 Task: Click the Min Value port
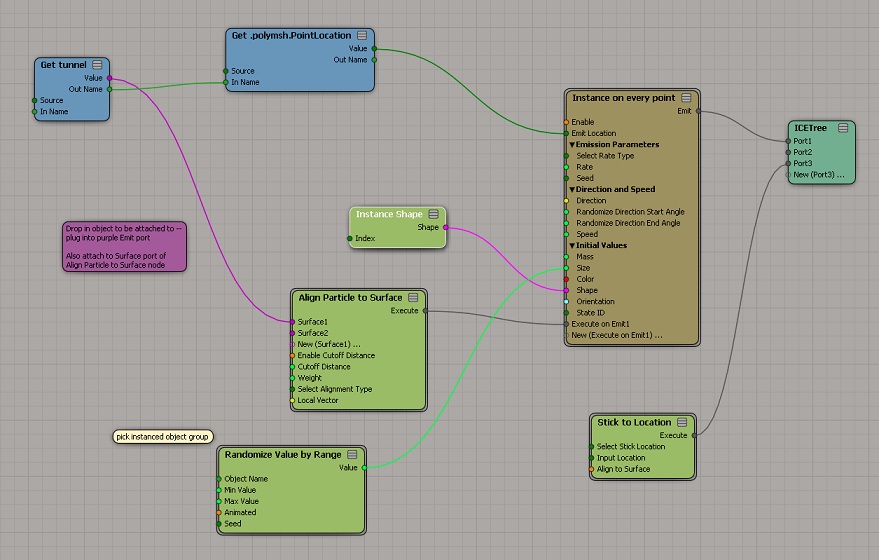point(219,490)
